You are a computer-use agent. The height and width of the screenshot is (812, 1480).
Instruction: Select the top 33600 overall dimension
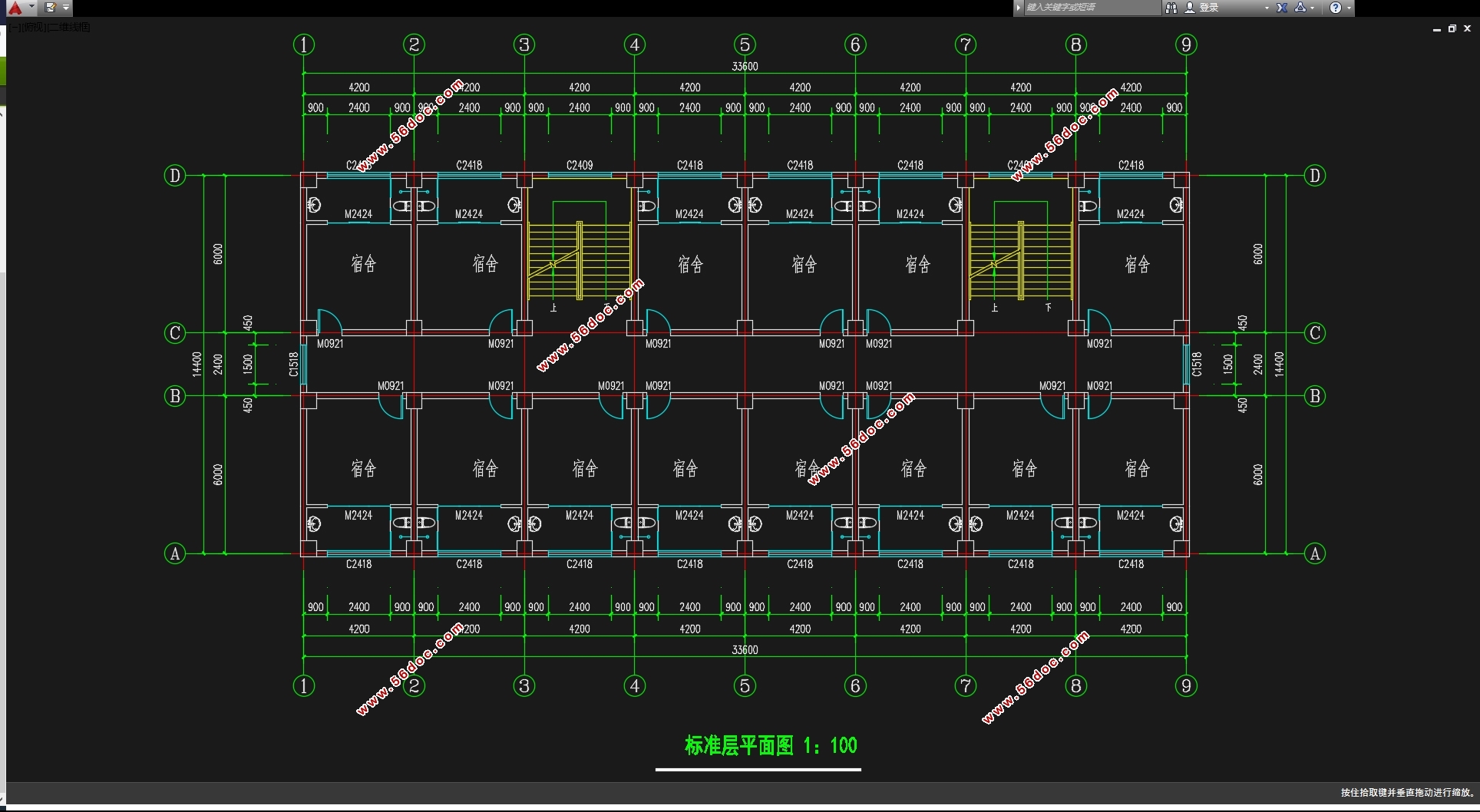[x=745, y=66]
